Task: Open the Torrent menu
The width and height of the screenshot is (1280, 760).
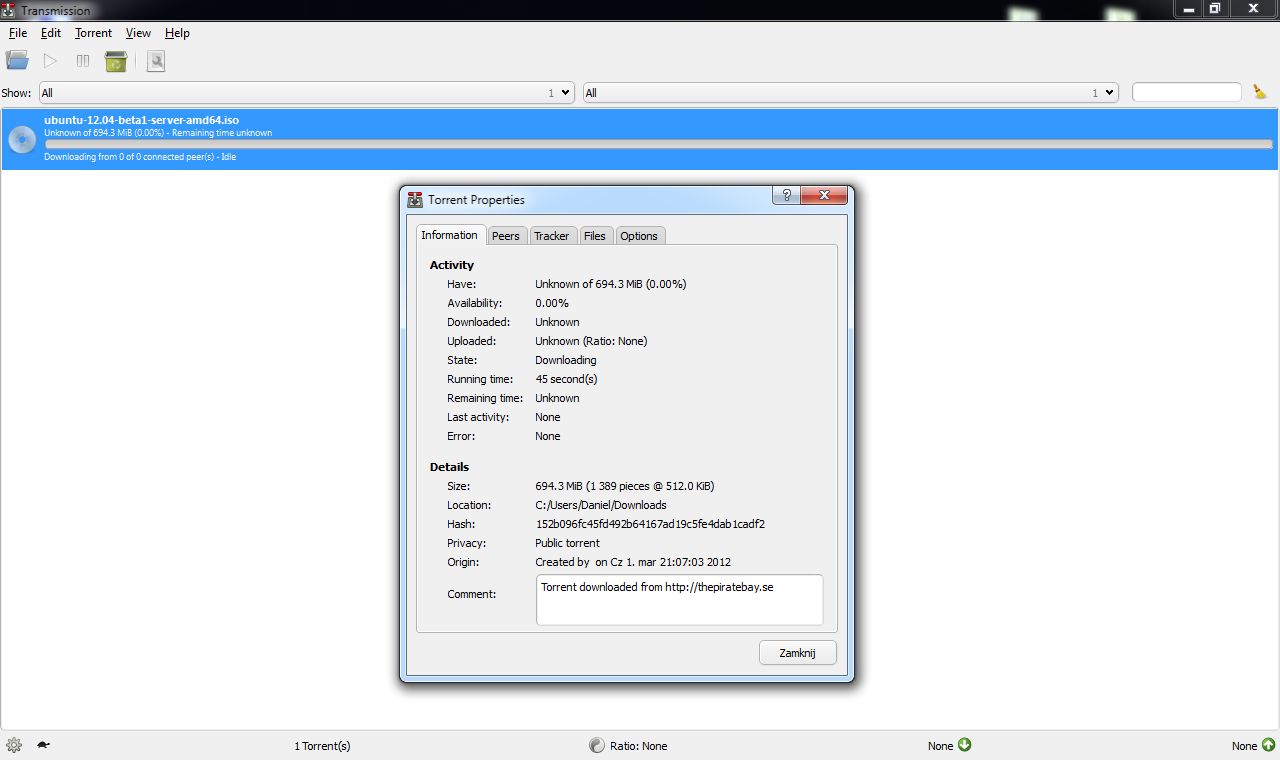Action: 94,33
